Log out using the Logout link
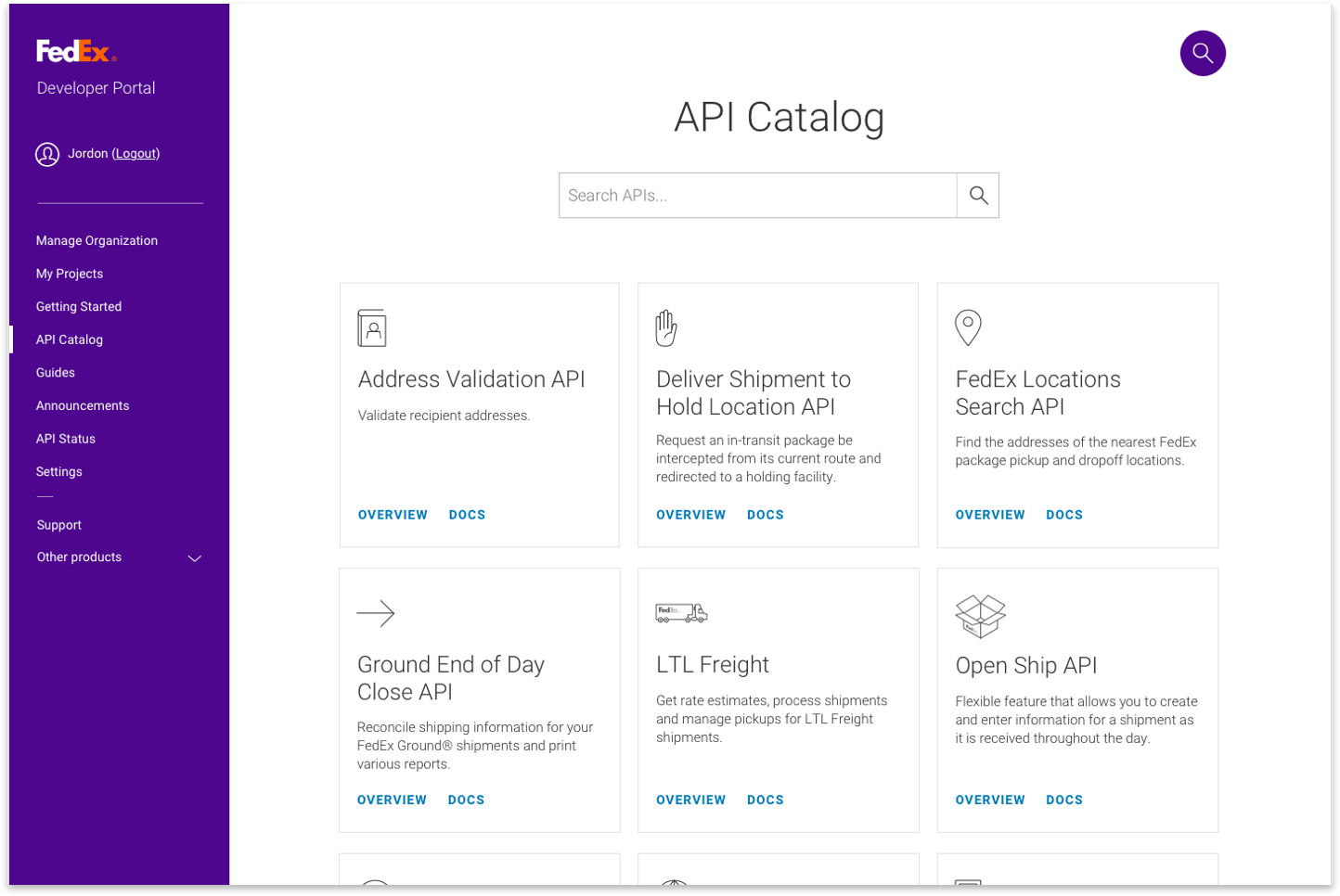1340x896 pixels. (x=135, y=154)
